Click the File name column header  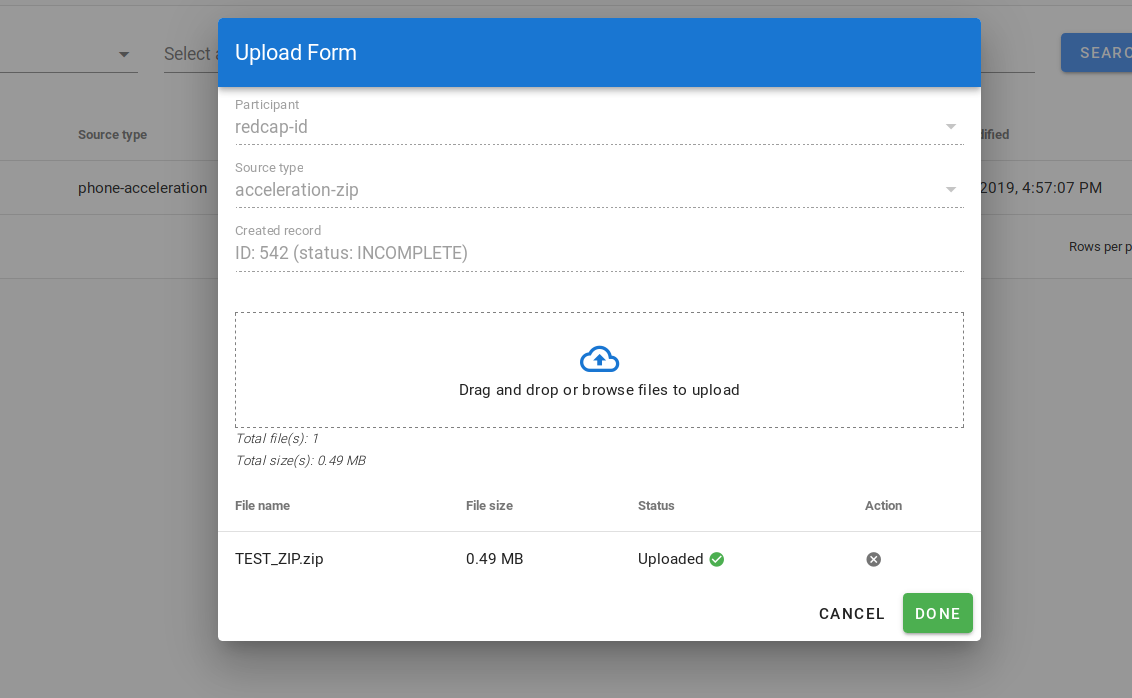click(x=263, y=505)
